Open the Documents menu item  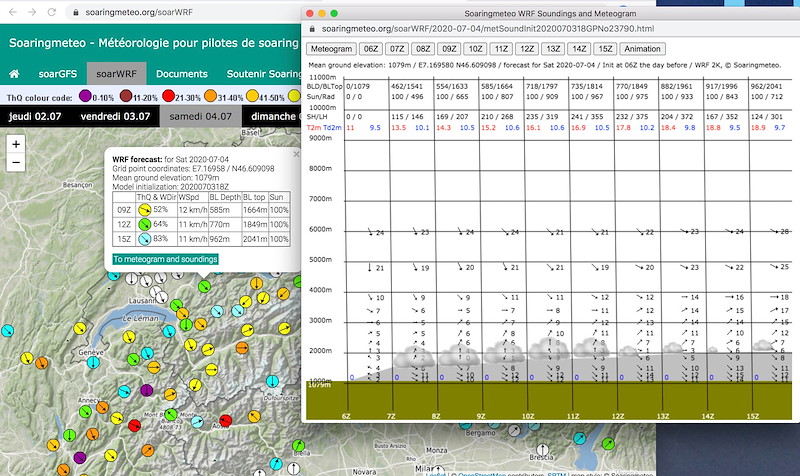182,74
